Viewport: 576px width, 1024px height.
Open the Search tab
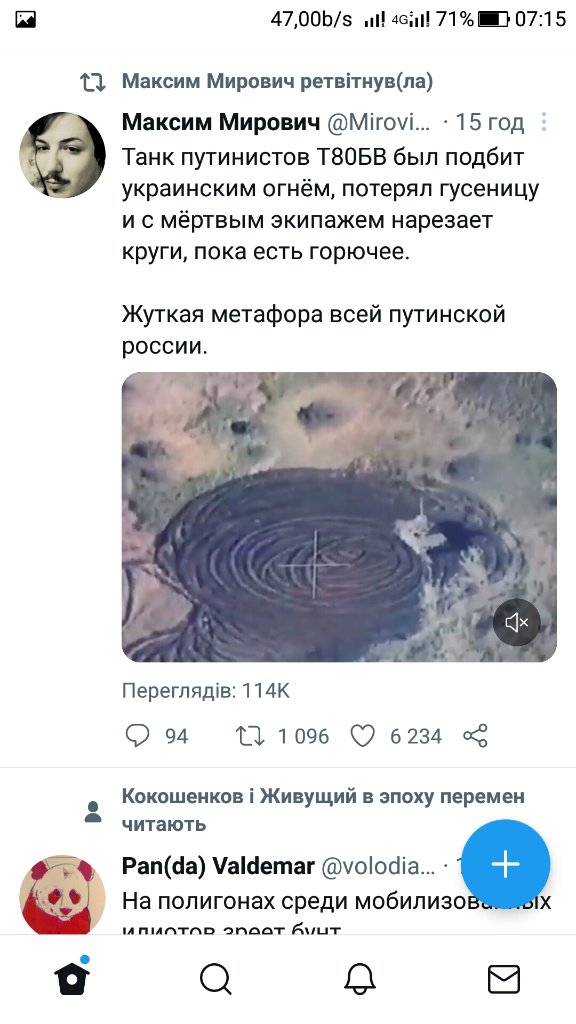216,980
